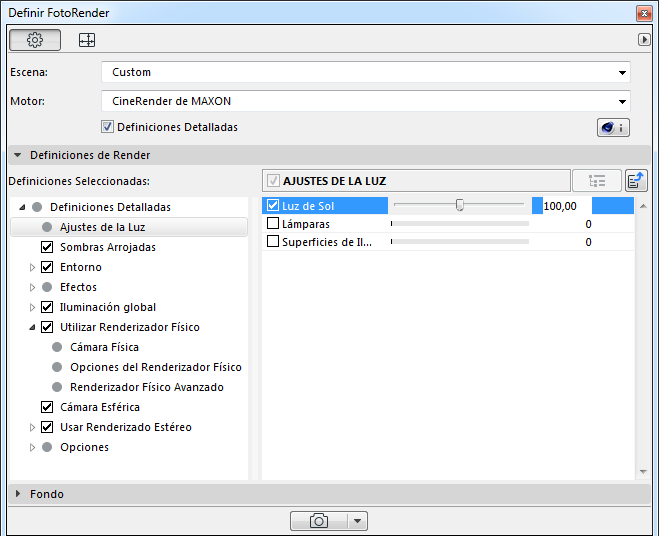Expand the Efectos tree node

point(32,287)
